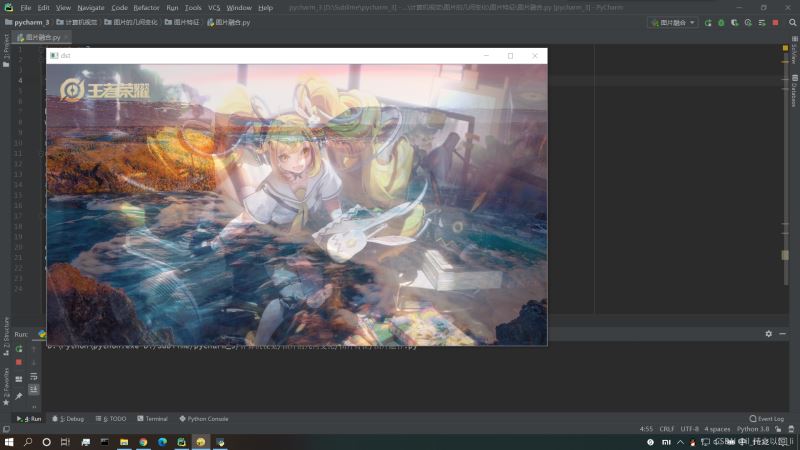Open Run panel settings gear
This screenshot has width=800, height=450.
click(768, 334)
